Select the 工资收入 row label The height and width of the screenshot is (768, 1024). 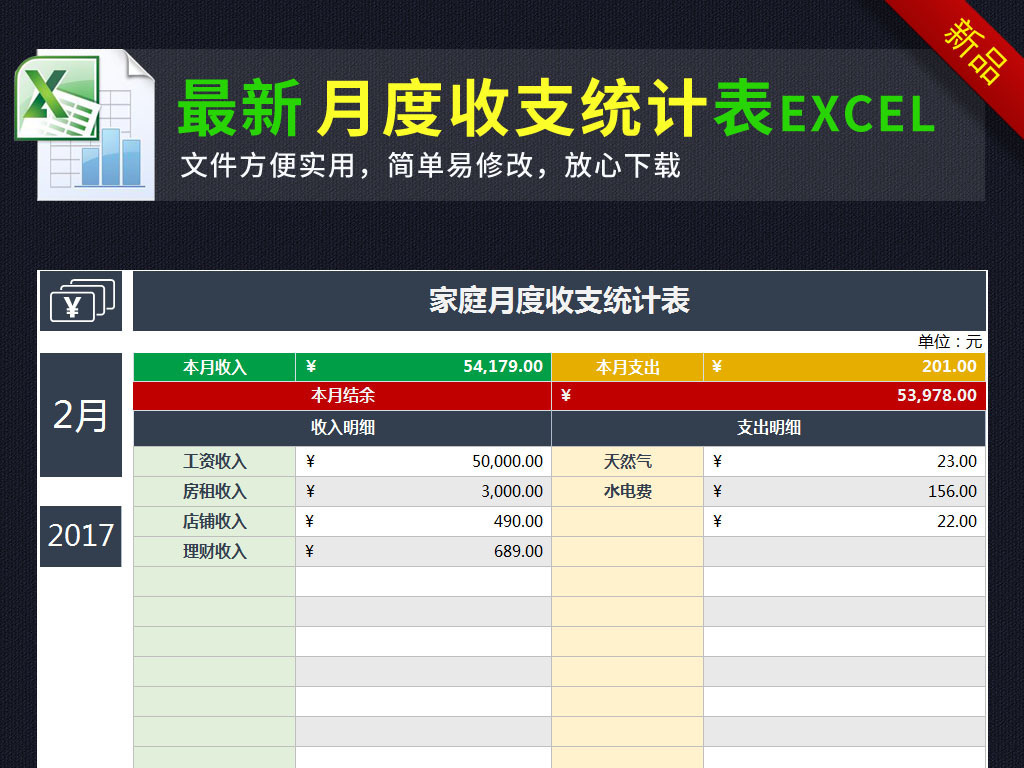tap(214, 462)
